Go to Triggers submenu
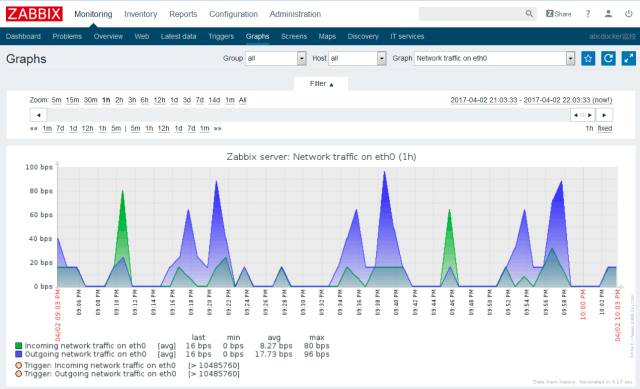 [221, 36]
